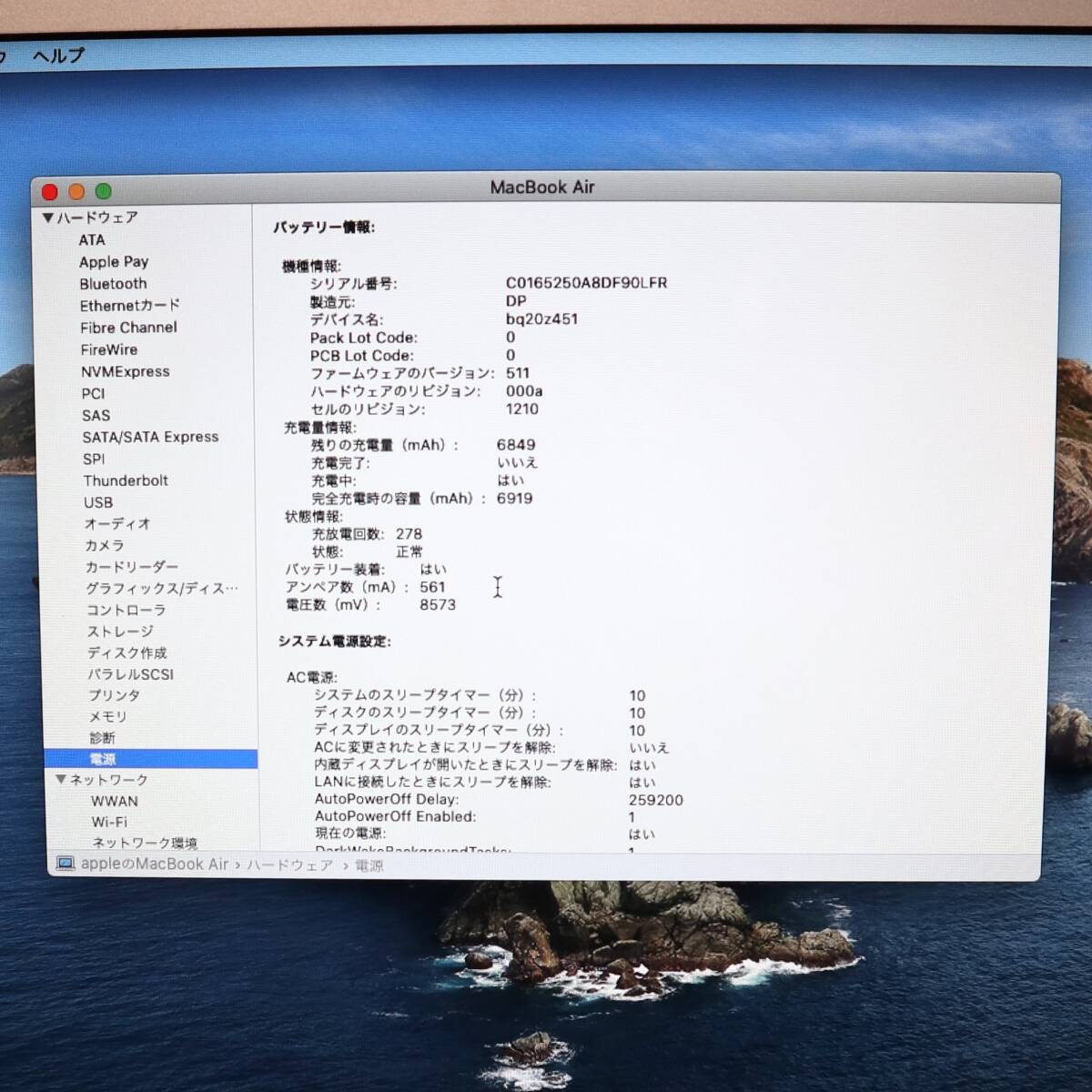Click the システム電源設定 heading

[x=335, y=642]
